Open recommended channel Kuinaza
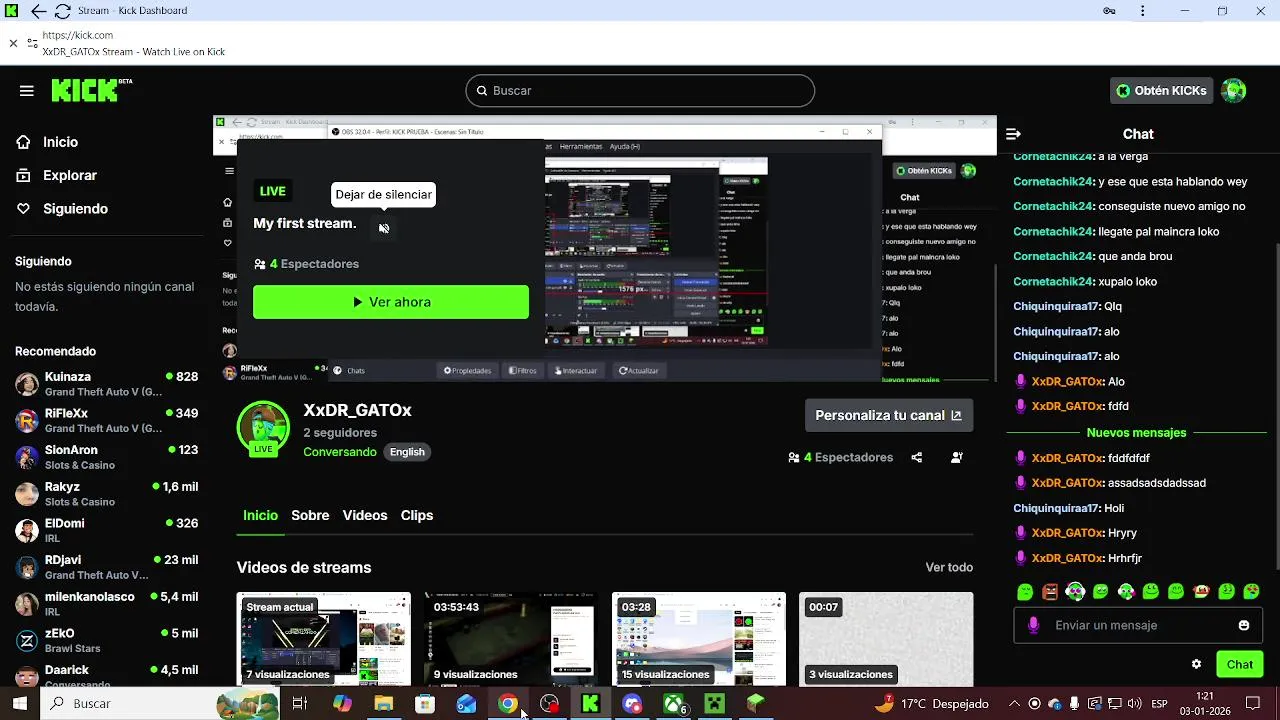 coord(107,383)
